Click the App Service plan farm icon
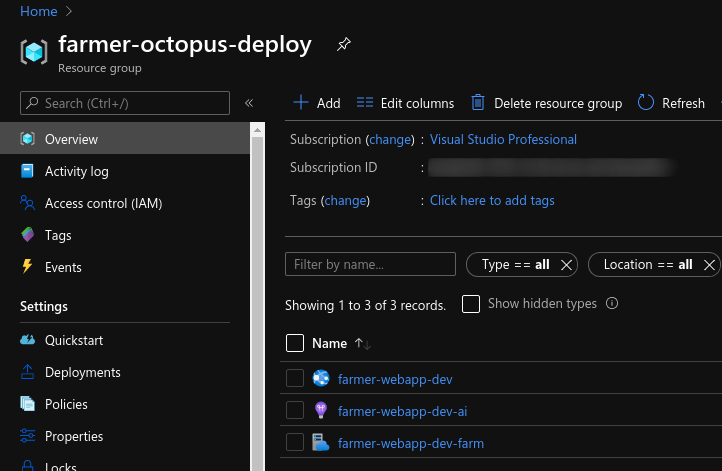Image resolution: width=722 pixels, height=471 pixels. (320, 442)
